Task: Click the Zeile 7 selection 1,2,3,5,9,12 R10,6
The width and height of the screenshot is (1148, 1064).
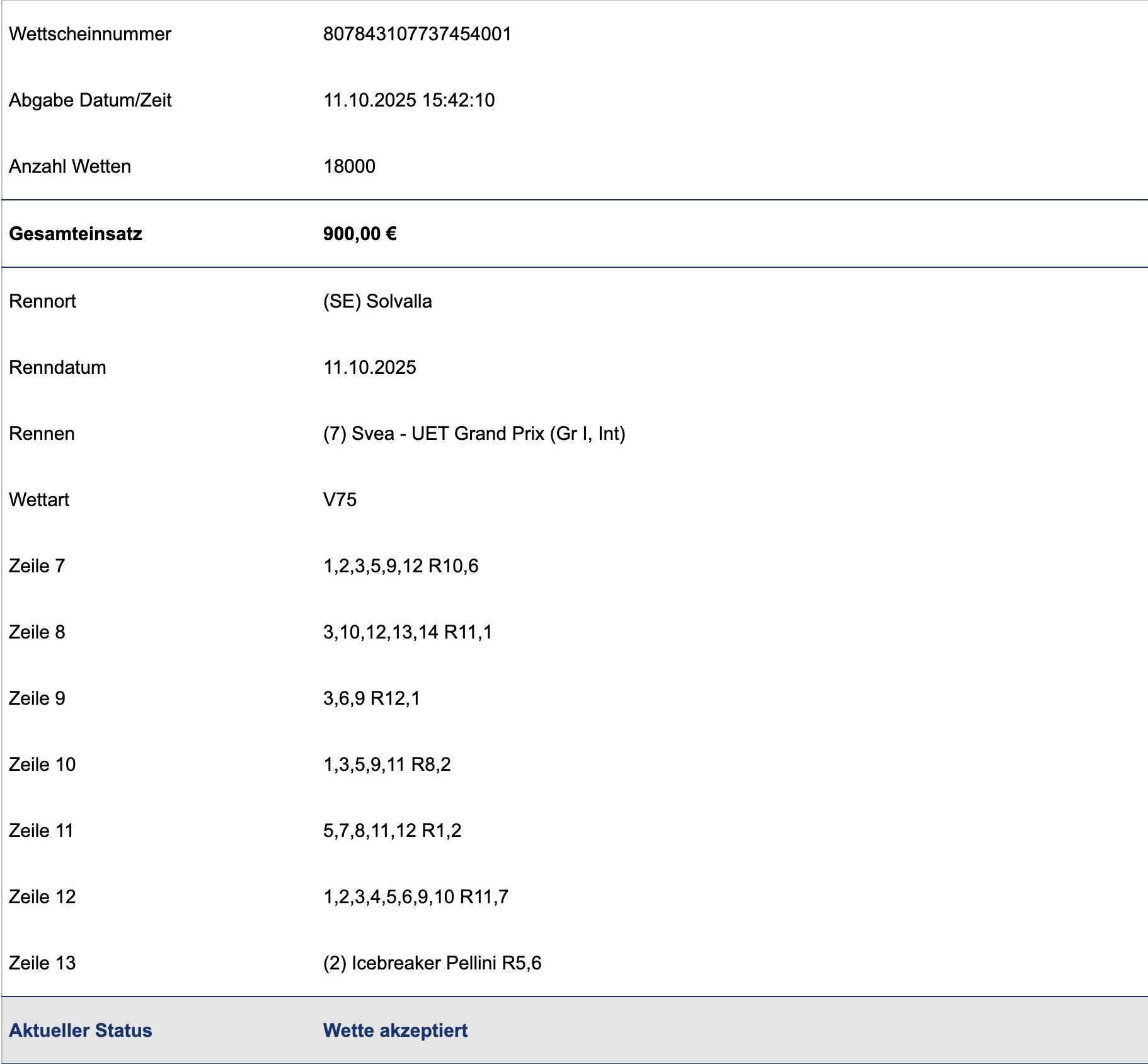Action: 401,566
